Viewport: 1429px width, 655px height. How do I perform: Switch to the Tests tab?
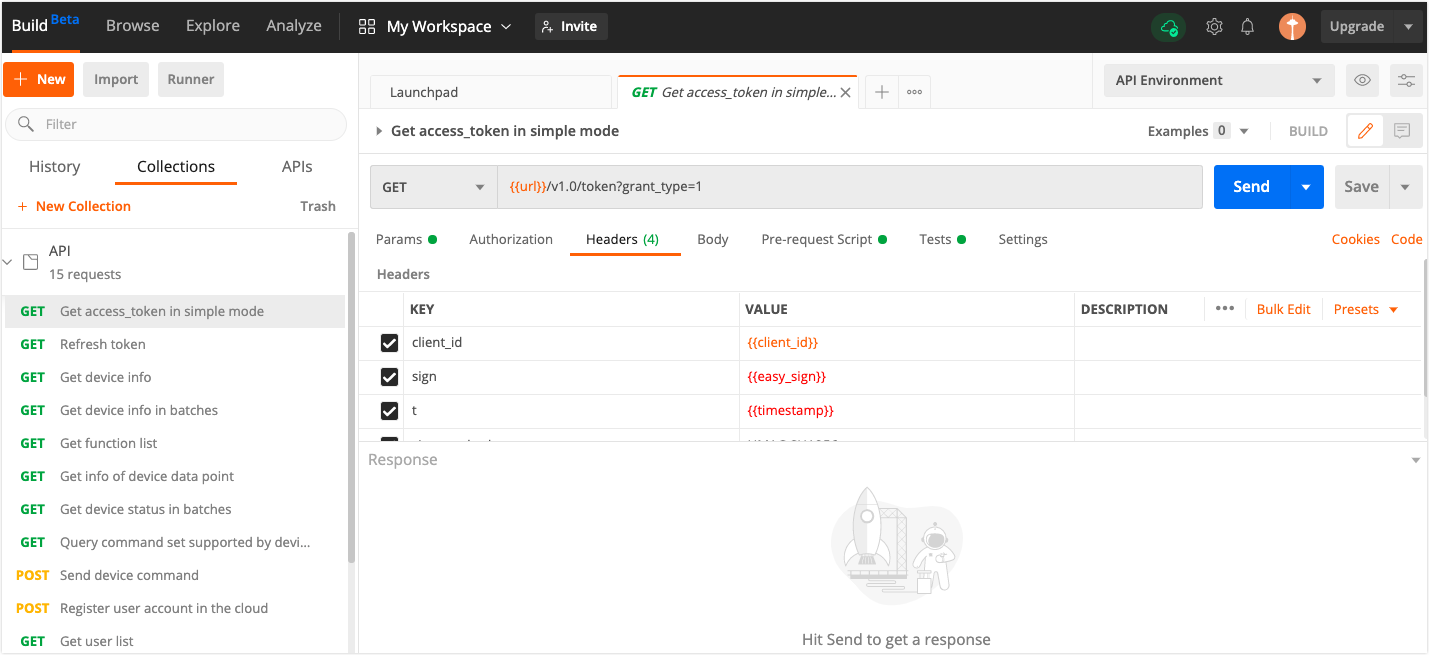[x=942, y=239]
